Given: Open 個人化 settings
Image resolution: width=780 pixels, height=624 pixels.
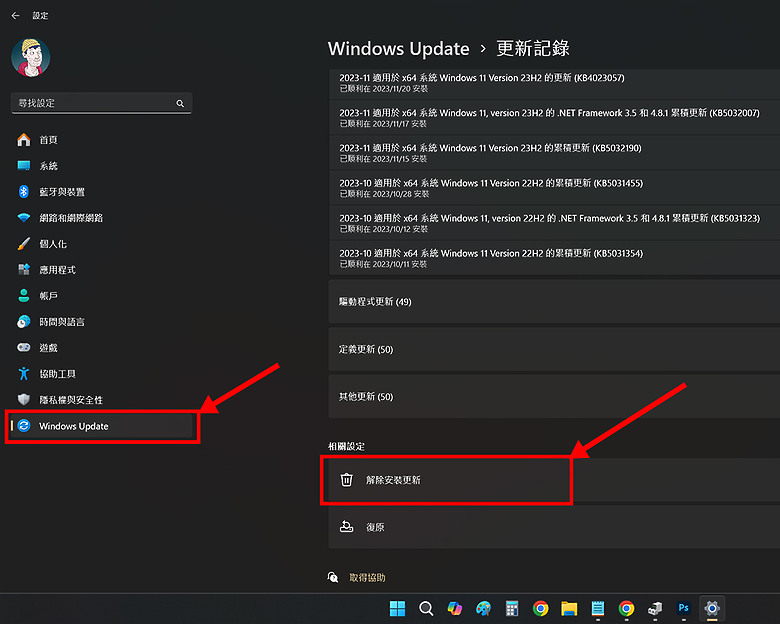Looking at the screenshot, I should click(101, 244).
